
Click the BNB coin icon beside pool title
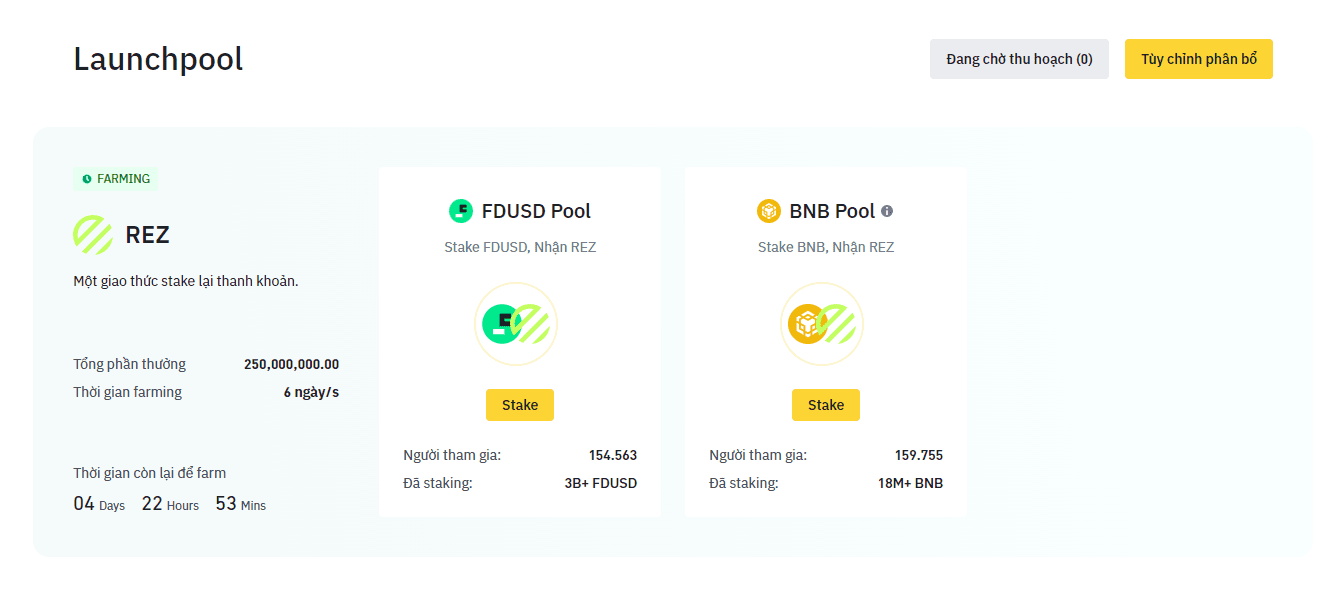(x=768, y=211)
